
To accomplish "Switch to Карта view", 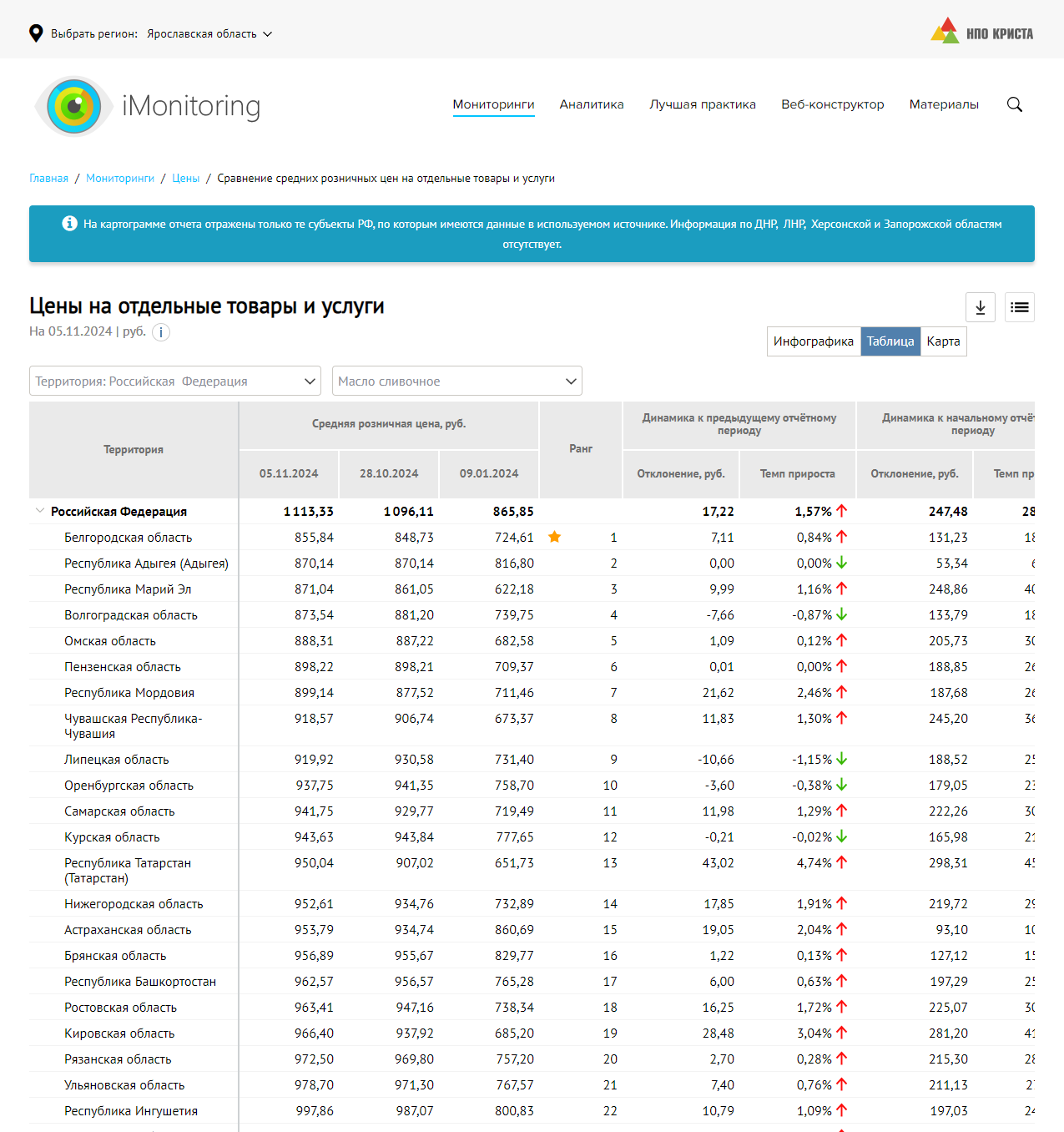I will click(943, 341).
